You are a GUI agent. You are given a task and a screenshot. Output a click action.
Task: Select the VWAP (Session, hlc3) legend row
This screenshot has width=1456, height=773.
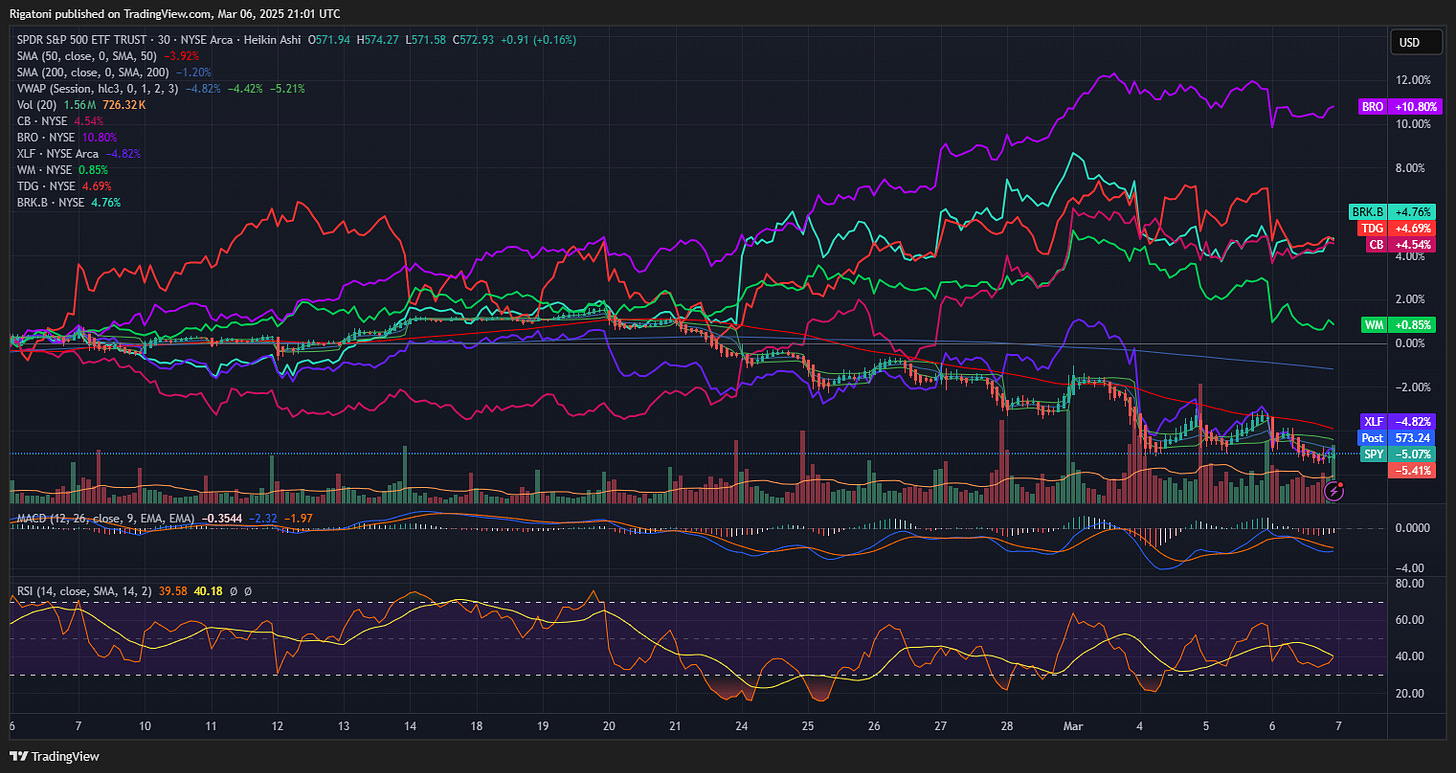click(x=161, y=88)
